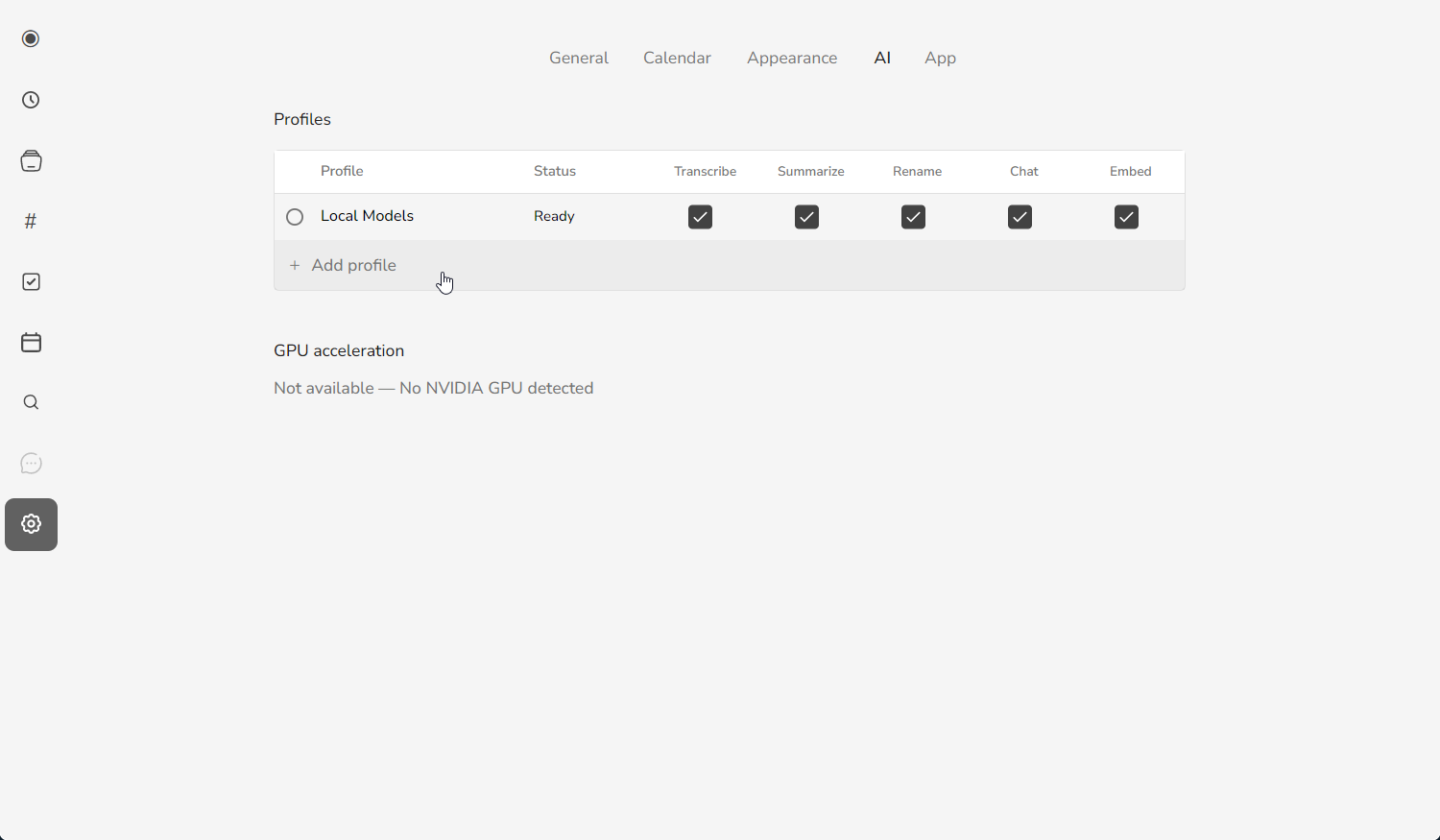Screen dimensions: 1440x840
Task: Switch to the Appearance tab
Action: click(792, 58)
